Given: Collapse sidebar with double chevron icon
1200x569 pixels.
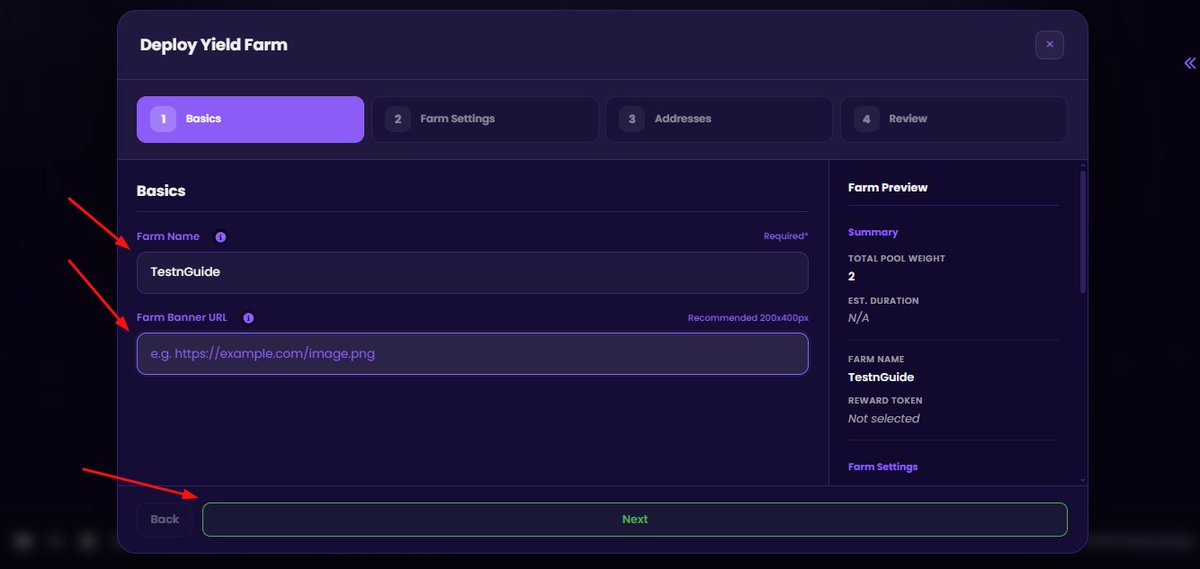Looking at the screenshot, I should point(1189,63).
